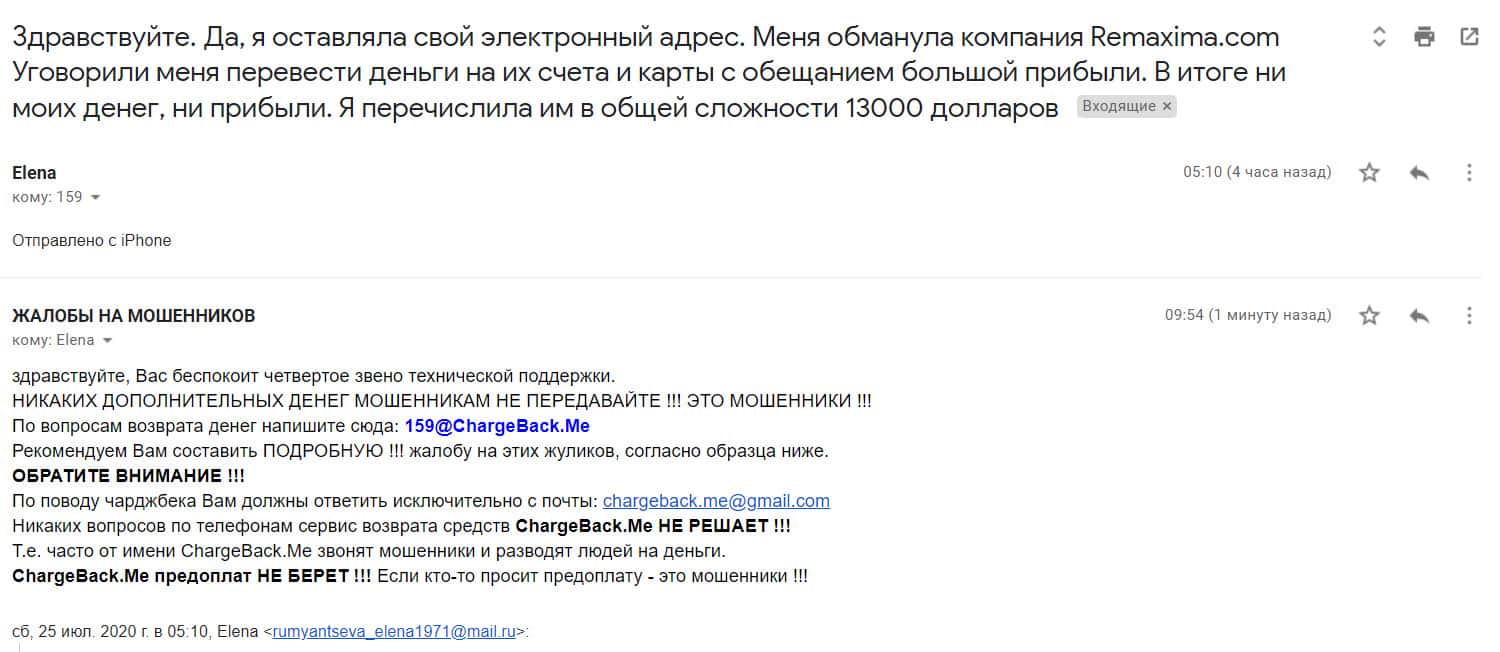Star the ЖАЛОБЫ НА МОШЕННИКОВ message

(x=1369, y=316)
